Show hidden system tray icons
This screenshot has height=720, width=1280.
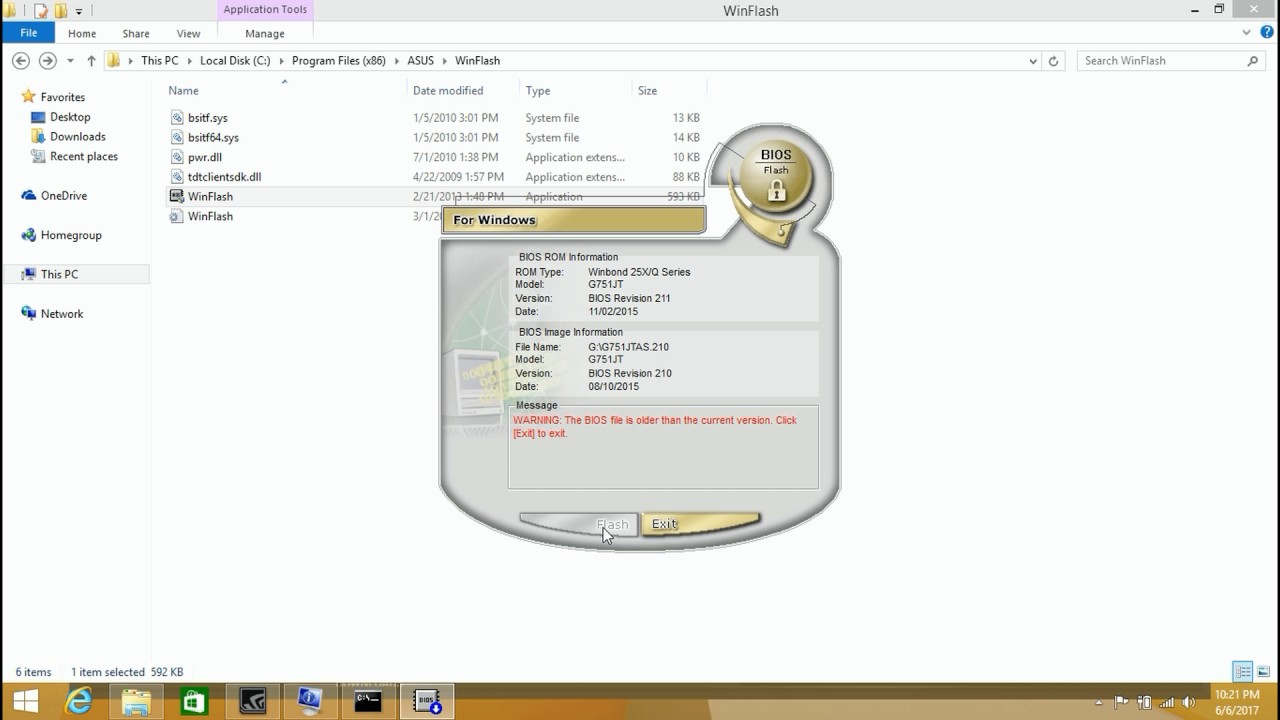(x=1100, y=703)
